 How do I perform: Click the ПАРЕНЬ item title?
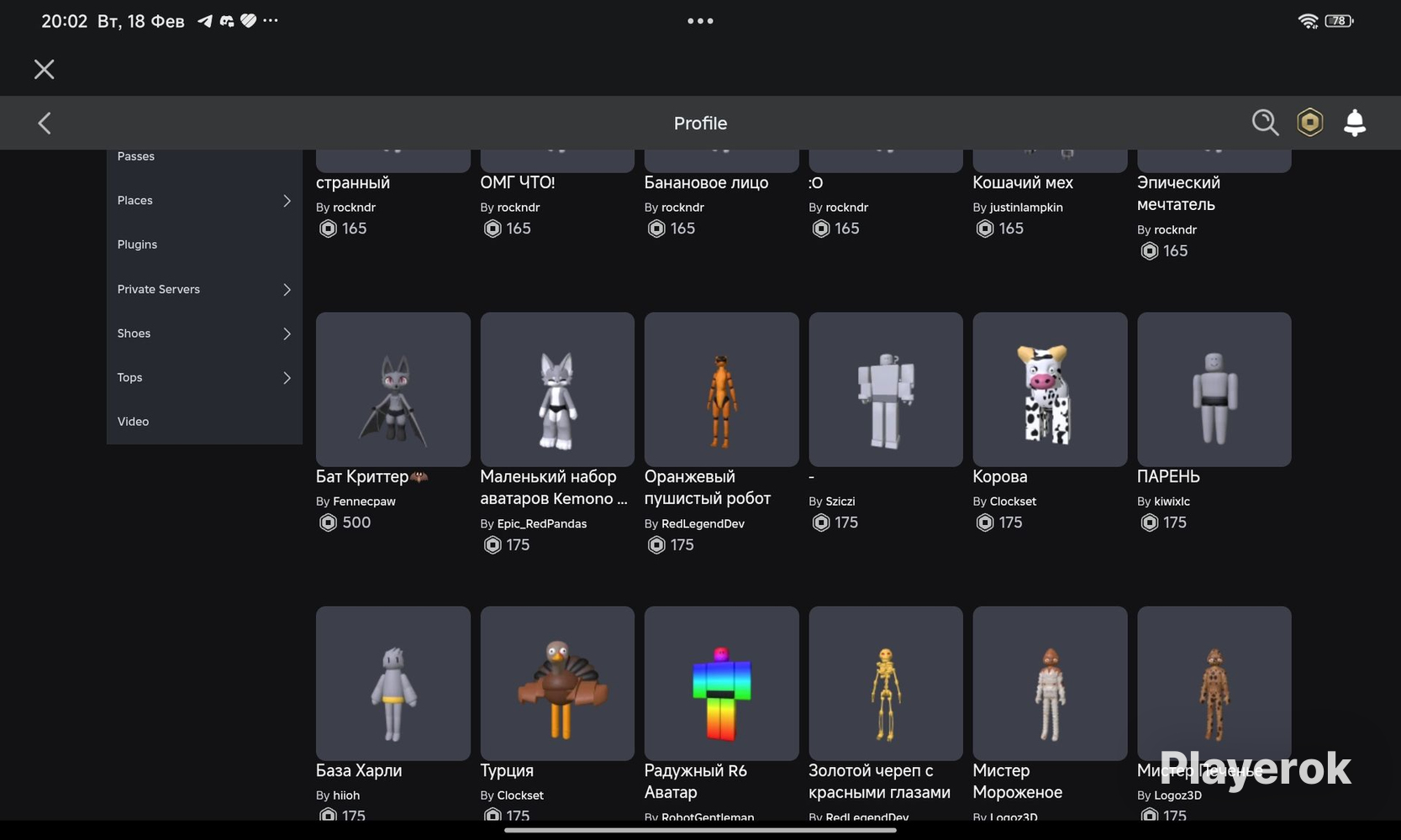pos(1168,476)
